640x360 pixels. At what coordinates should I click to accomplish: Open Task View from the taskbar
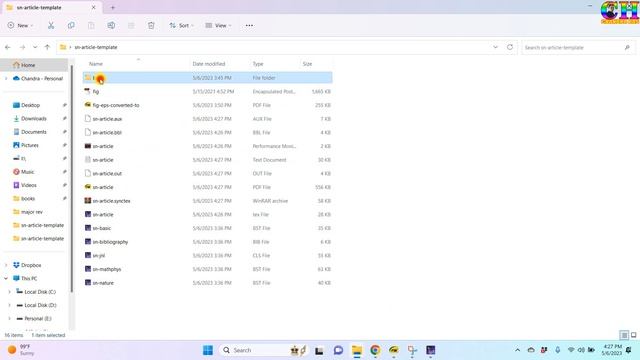click(x=319, y=350)
